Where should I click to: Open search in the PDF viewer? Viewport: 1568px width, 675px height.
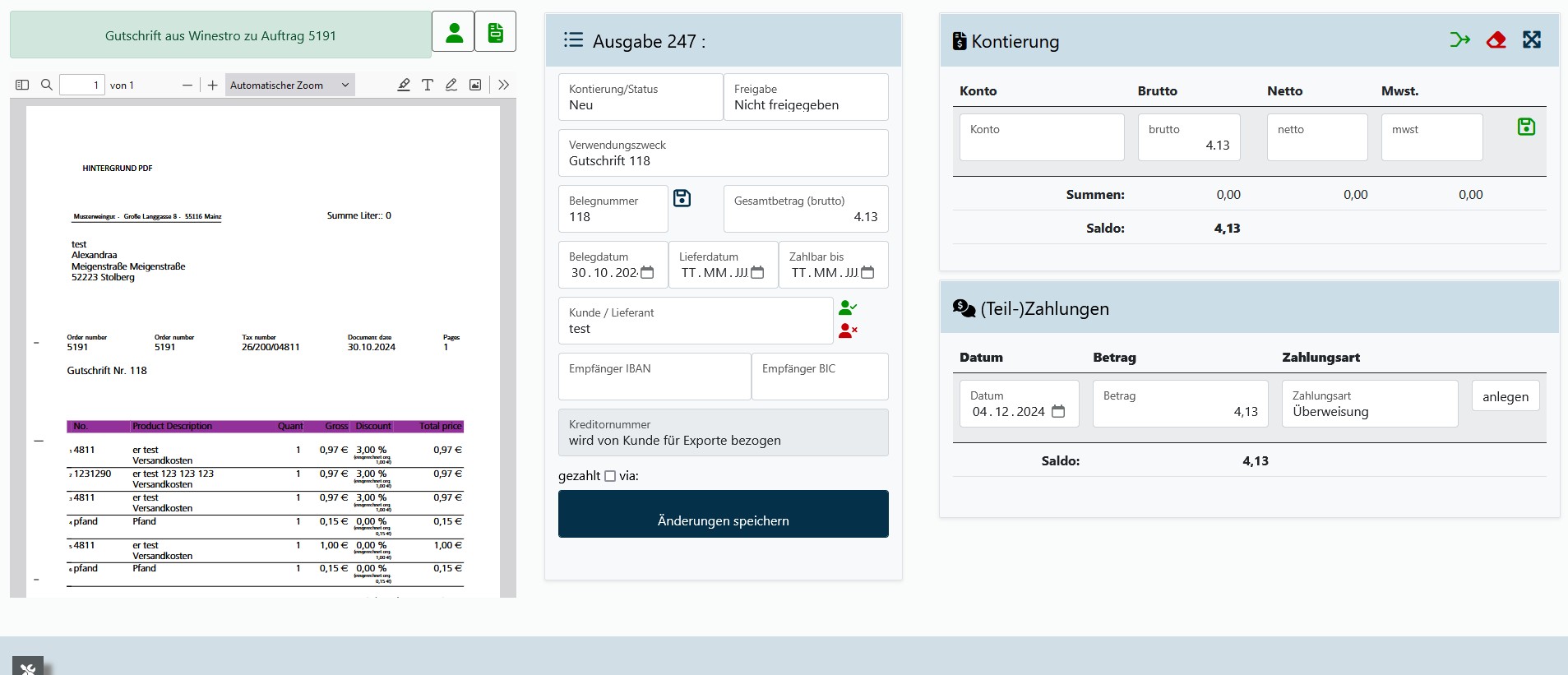pos(47,85)
